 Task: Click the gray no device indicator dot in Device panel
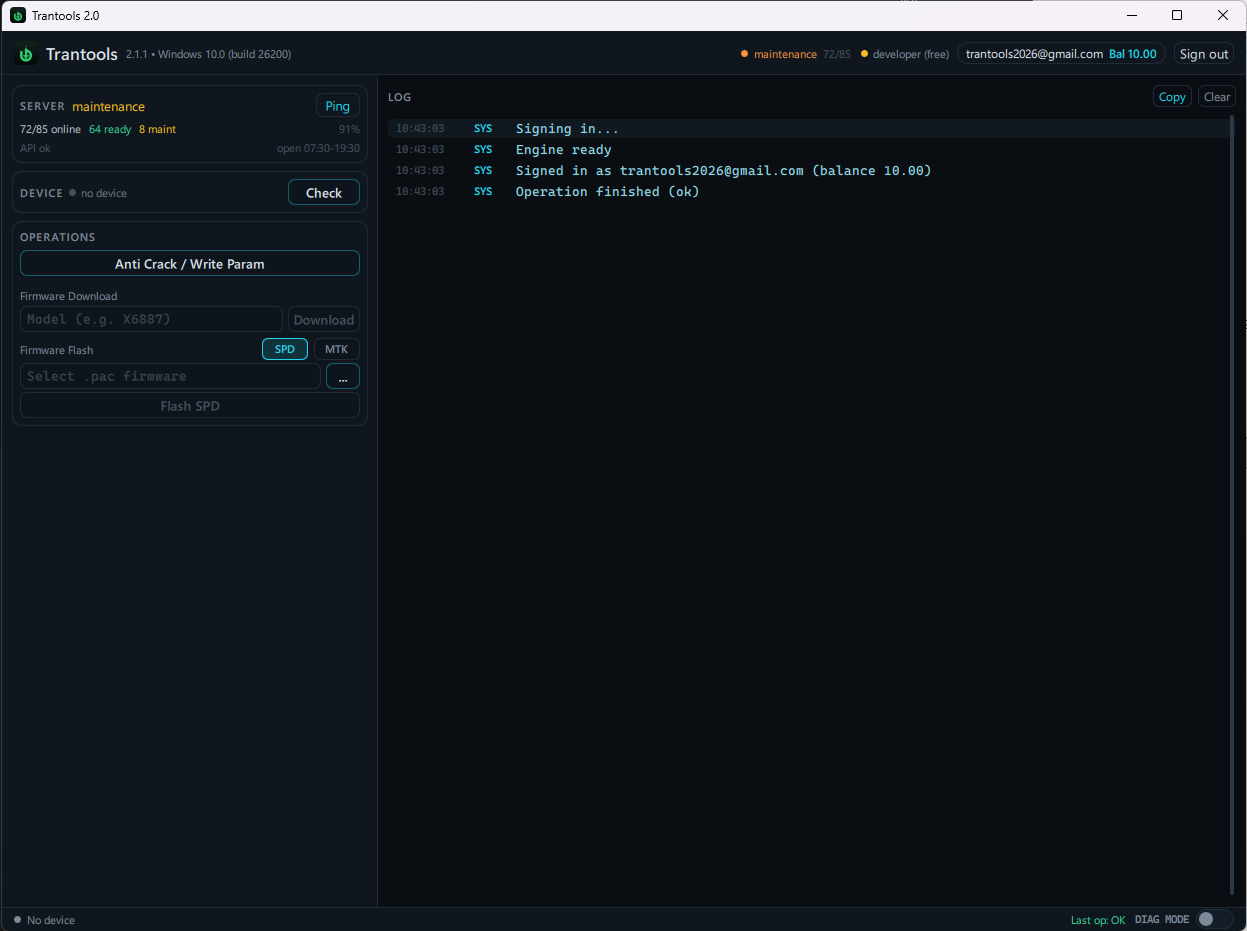tap(73, 193)
